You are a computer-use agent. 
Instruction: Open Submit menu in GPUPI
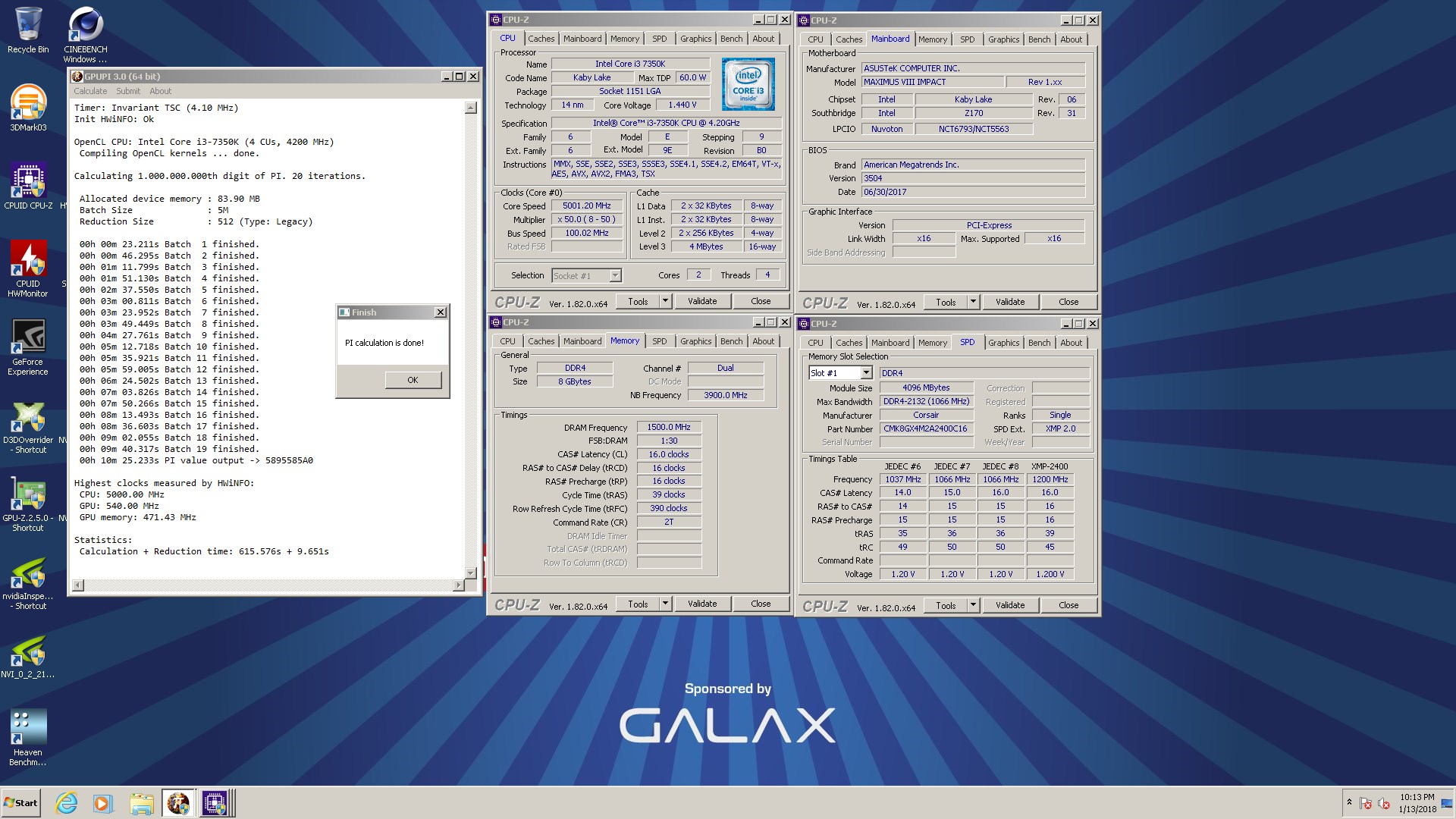coord(128,91)
